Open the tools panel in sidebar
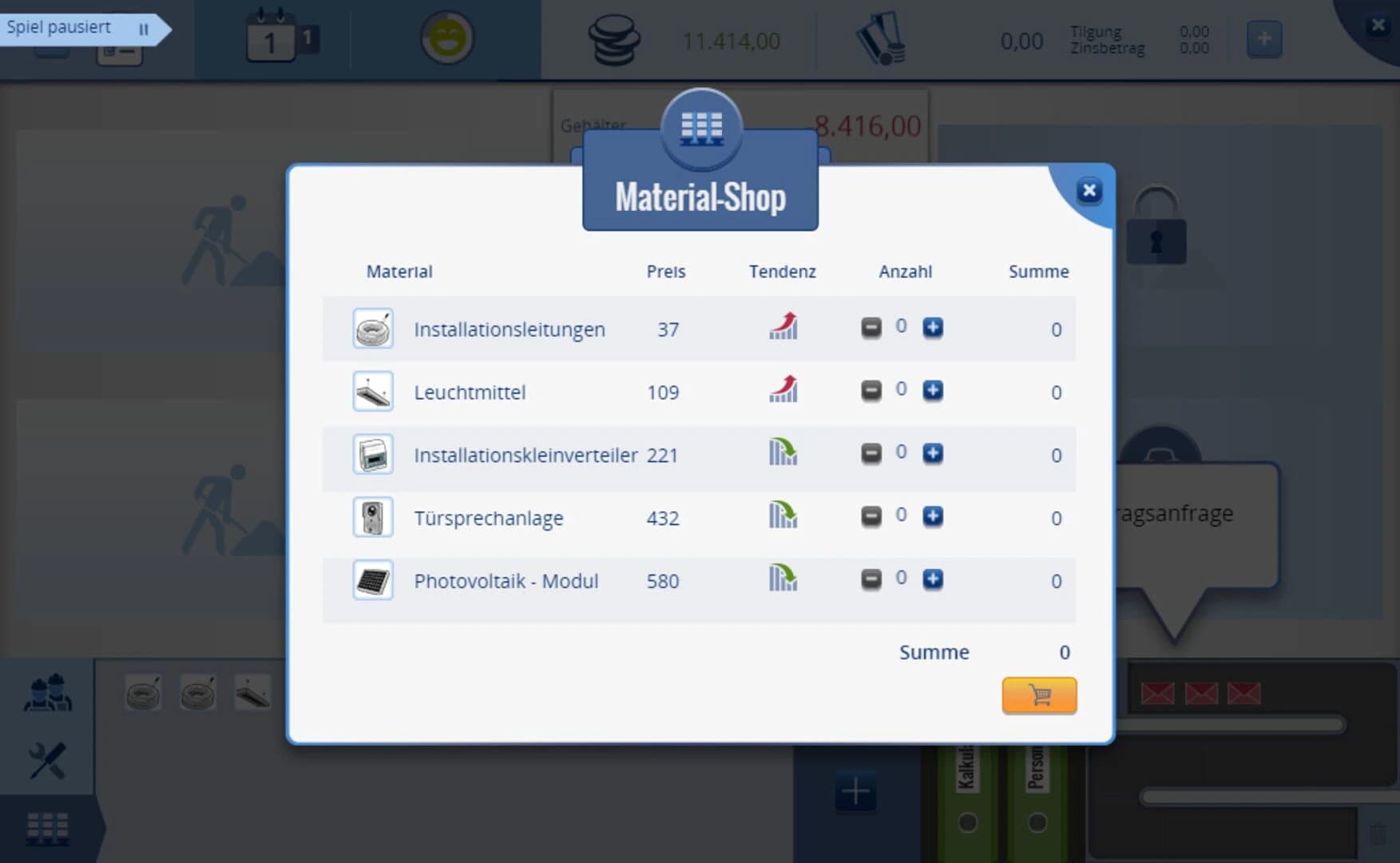The image size is (1400, 863). click(47, 760)
